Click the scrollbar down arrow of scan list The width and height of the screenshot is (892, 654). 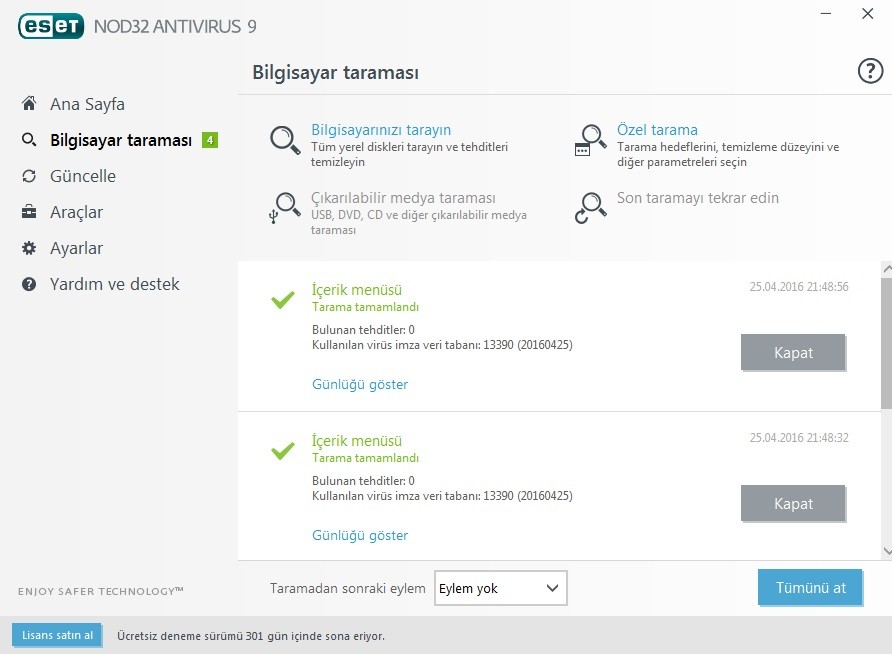tap(887, 551)
